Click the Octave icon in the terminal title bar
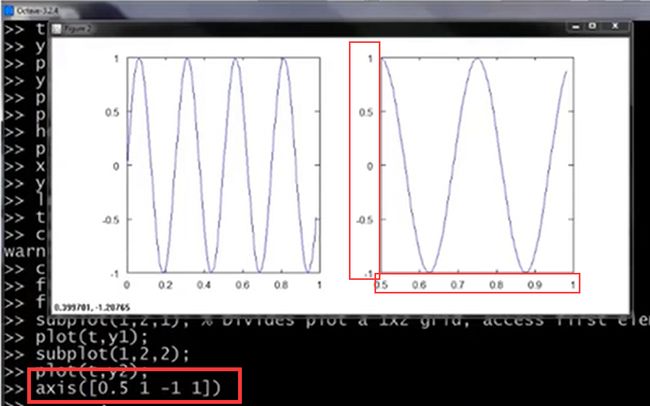 tap(8, 11)
